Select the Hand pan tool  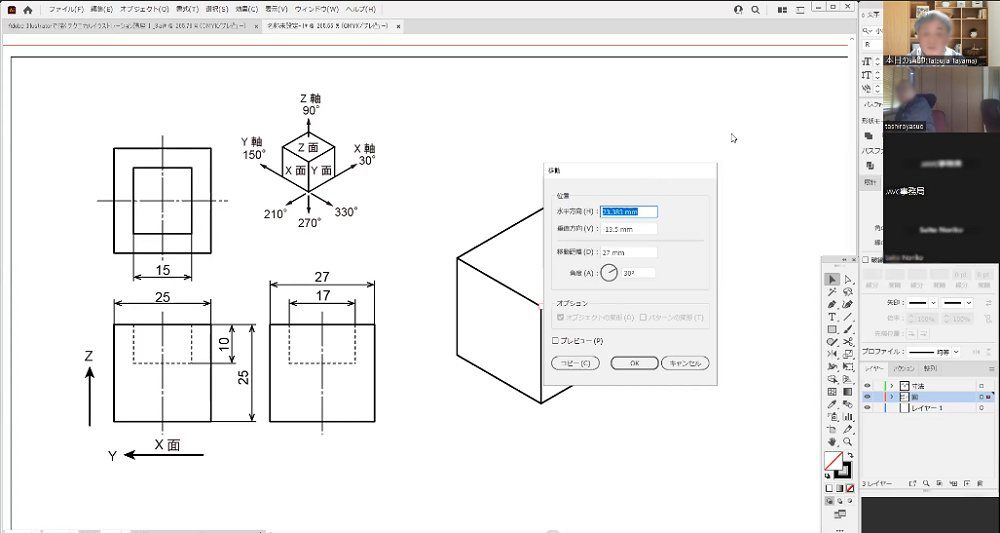point(832,441)
